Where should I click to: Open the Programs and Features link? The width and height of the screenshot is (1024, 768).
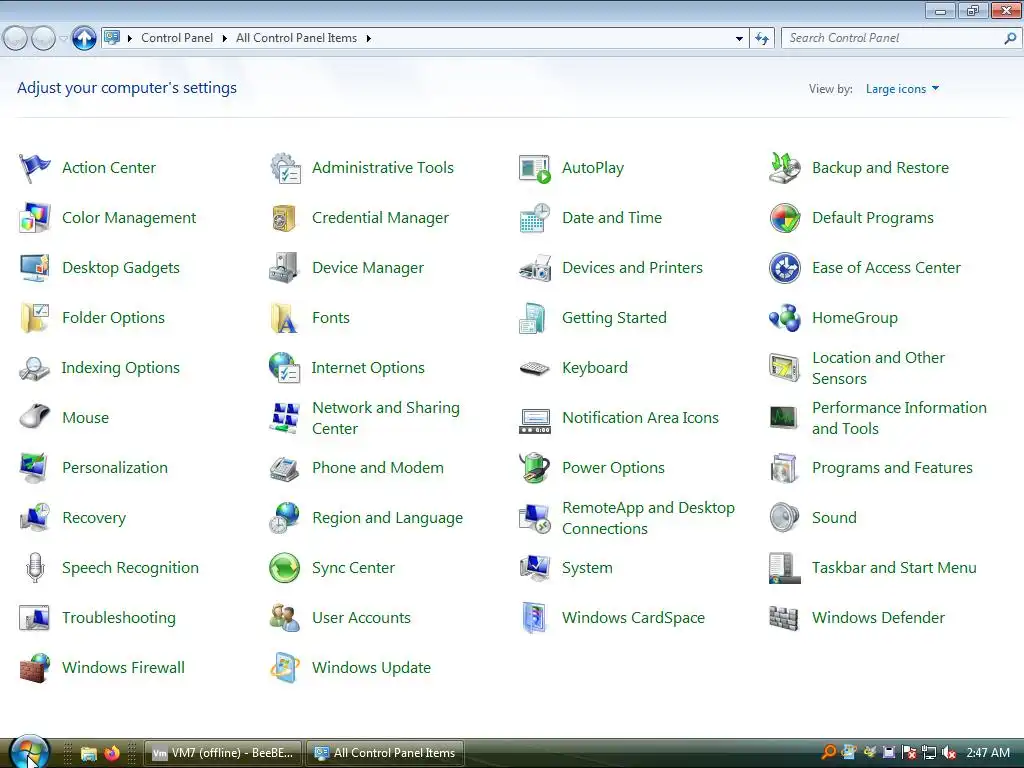coord(892,468)
